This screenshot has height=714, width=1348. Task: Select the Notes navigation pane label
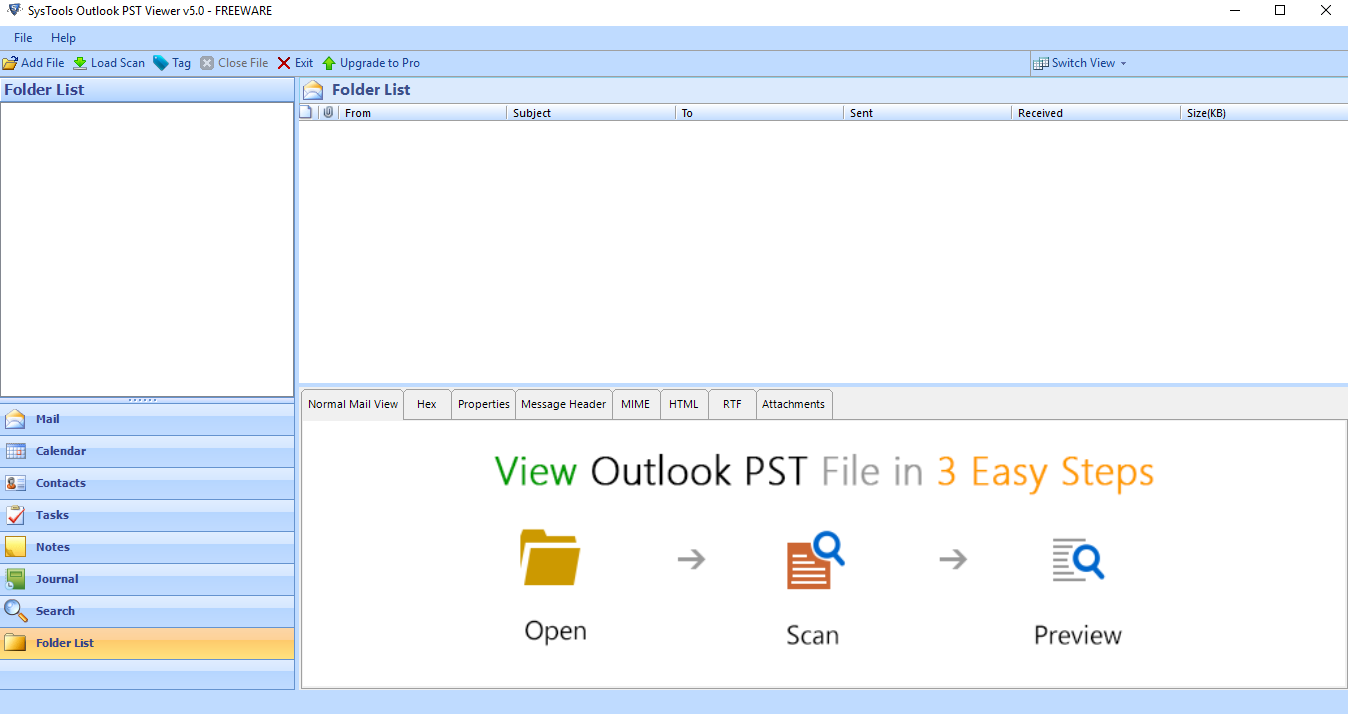point(53,547)
